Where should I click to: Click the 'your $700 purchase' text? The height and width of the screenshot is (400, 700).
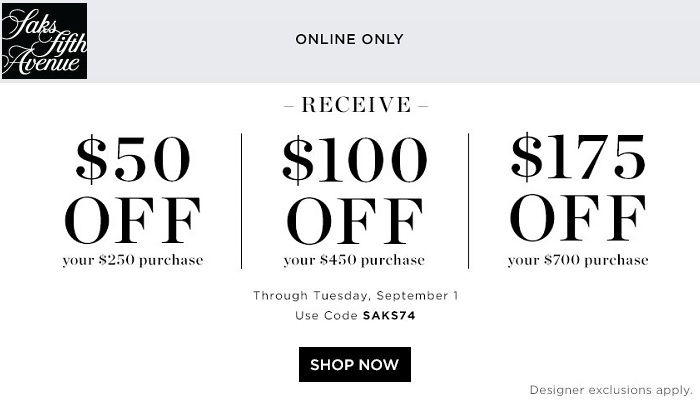point(578,261)
